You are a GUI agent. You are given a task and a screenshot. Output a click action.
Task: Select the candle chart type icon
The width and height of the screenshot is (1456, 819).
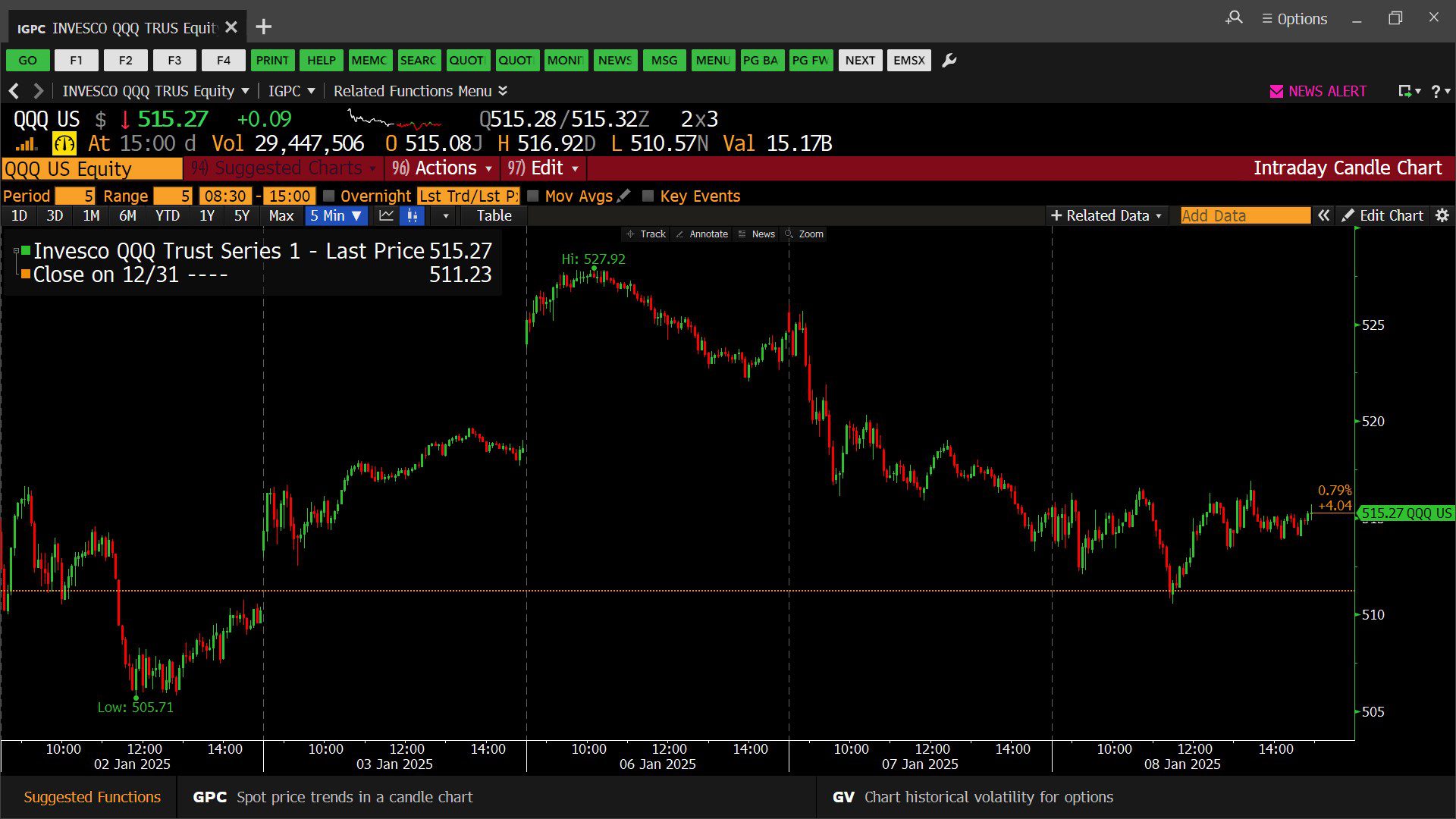coord(412,216)
